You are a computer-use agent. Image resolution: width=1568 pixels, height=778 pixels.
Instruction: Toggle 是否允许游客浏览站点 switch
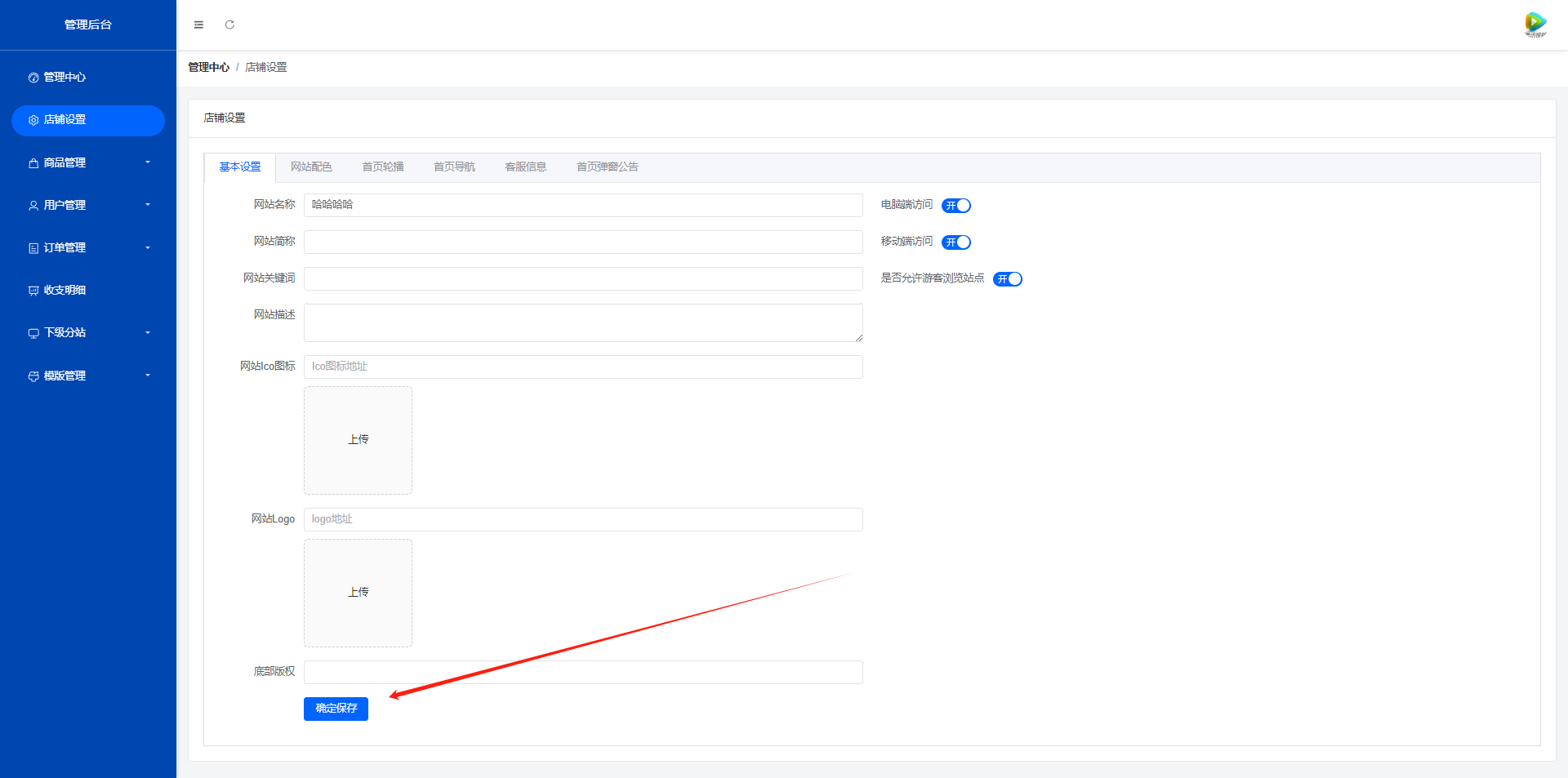point(1008,279)
